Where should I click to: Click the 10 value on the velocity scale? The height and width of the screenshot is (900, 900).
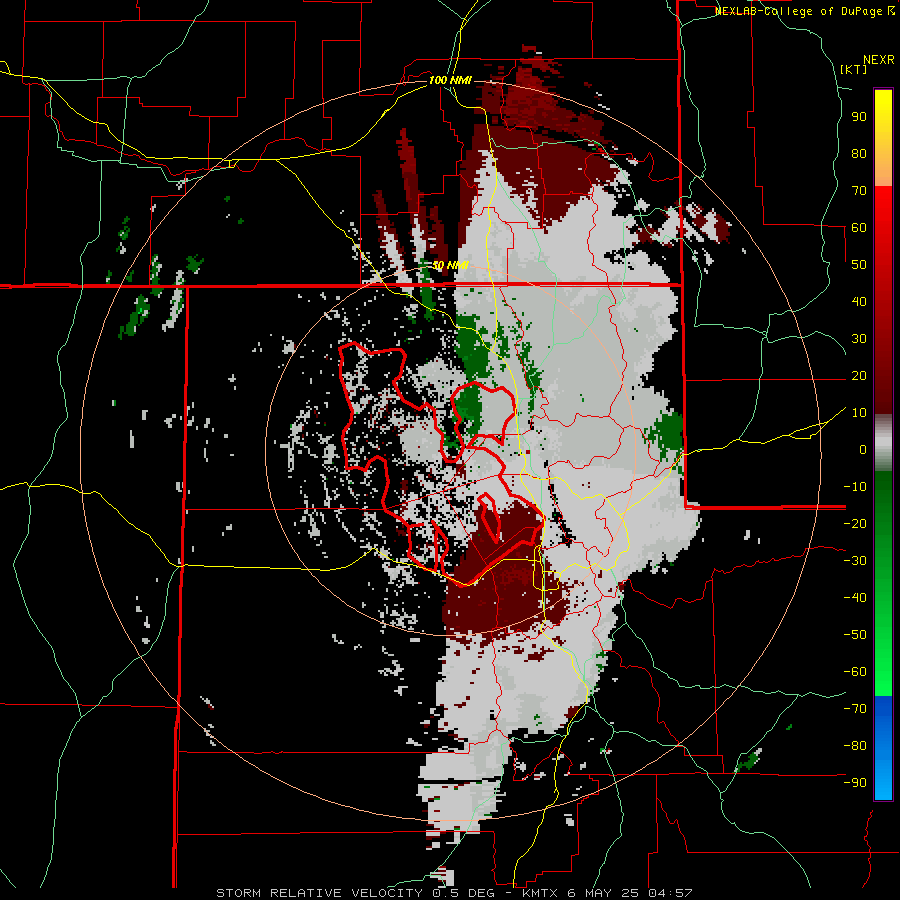pos(859,413)
